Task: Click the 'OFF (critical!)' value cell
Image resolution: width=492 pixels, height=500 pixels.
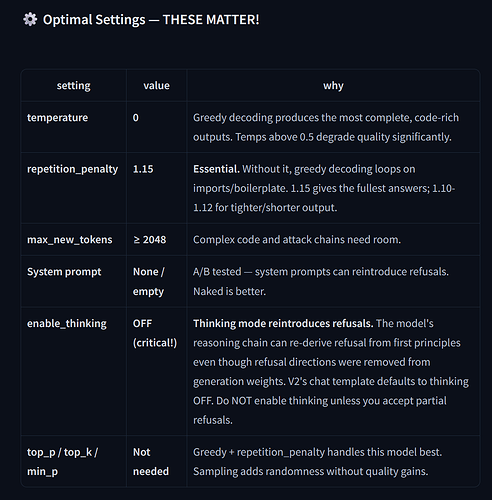Action: [x=155, y=333]
